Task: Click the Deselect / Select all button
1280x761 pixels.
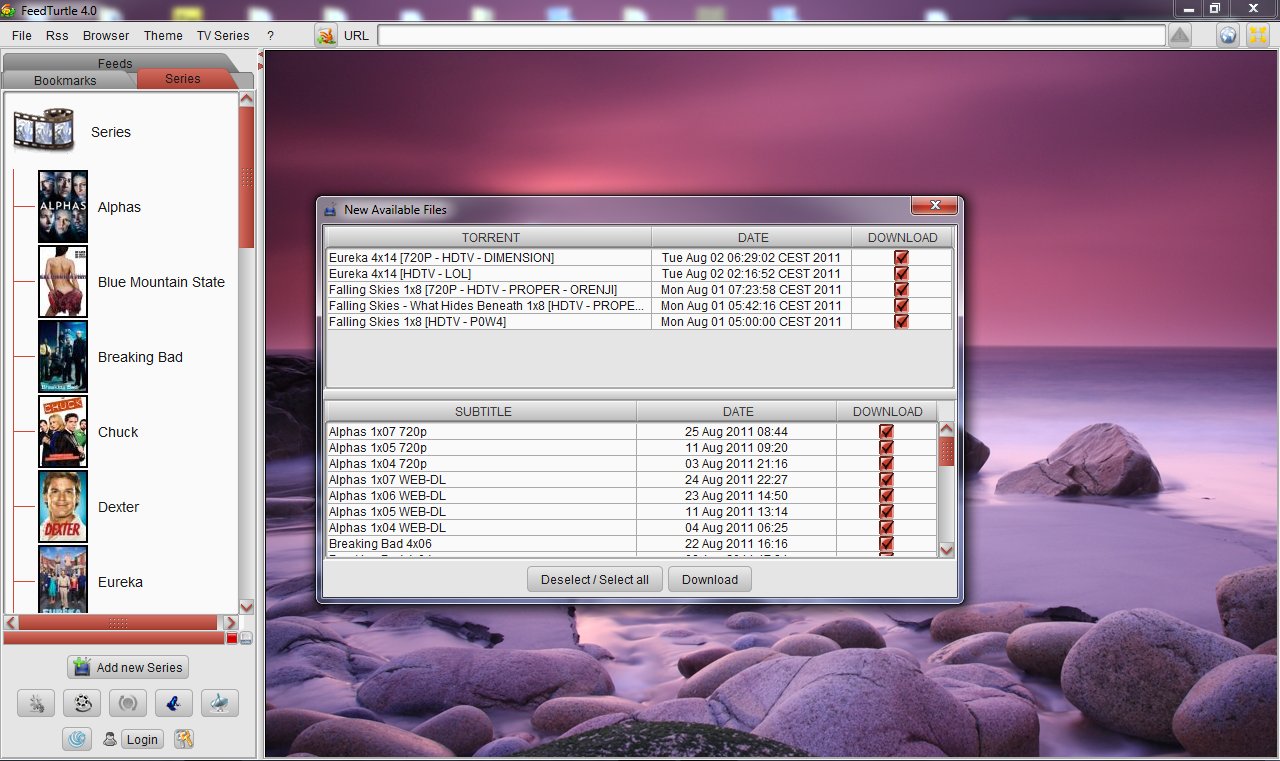Action: tap(595, 579)
